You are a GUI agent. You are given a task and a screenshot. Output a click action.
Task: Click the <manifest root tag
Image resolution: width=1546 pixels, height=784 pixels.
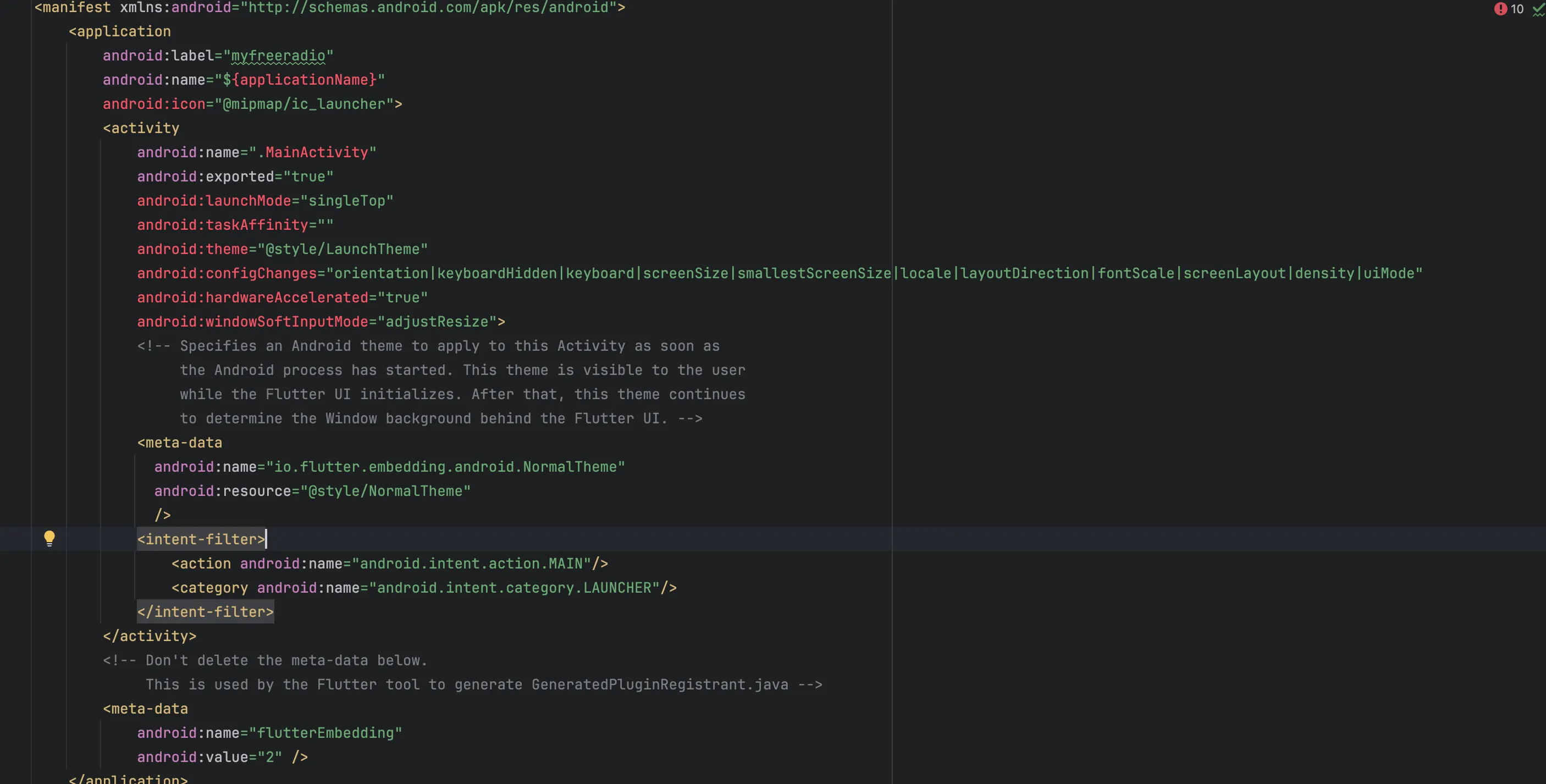(x=73, y=8)
